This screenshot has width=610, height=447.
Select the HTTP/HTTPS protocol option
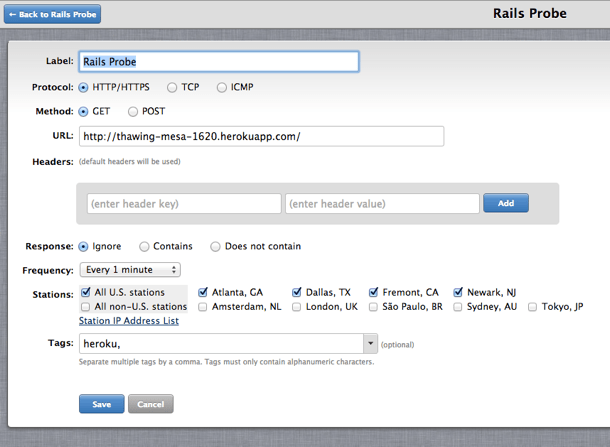coord(83,88)
